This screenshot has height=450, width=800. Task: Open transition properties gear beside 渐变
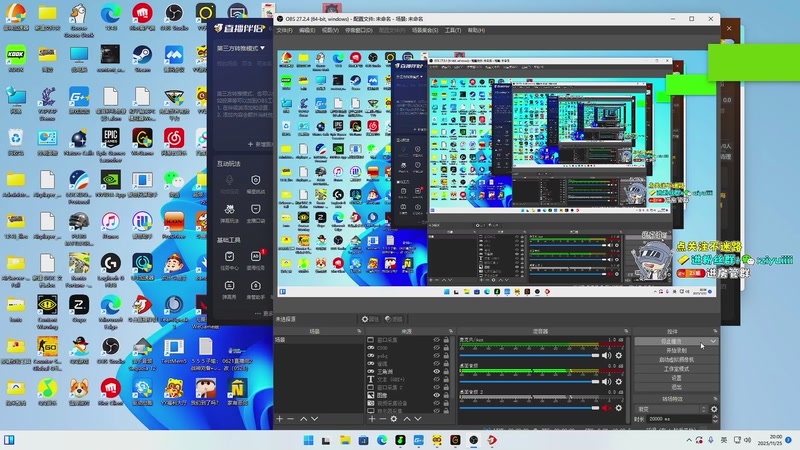pyautogui.click(x=714, y=409)
